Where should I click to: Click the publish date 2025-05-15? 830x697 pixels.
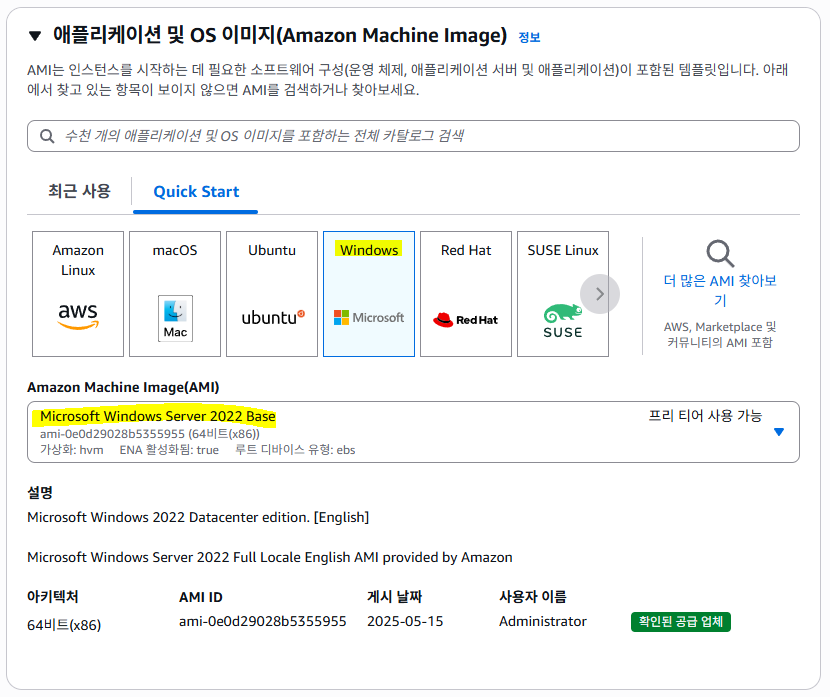pyautogui.click(x=405, y=621)
